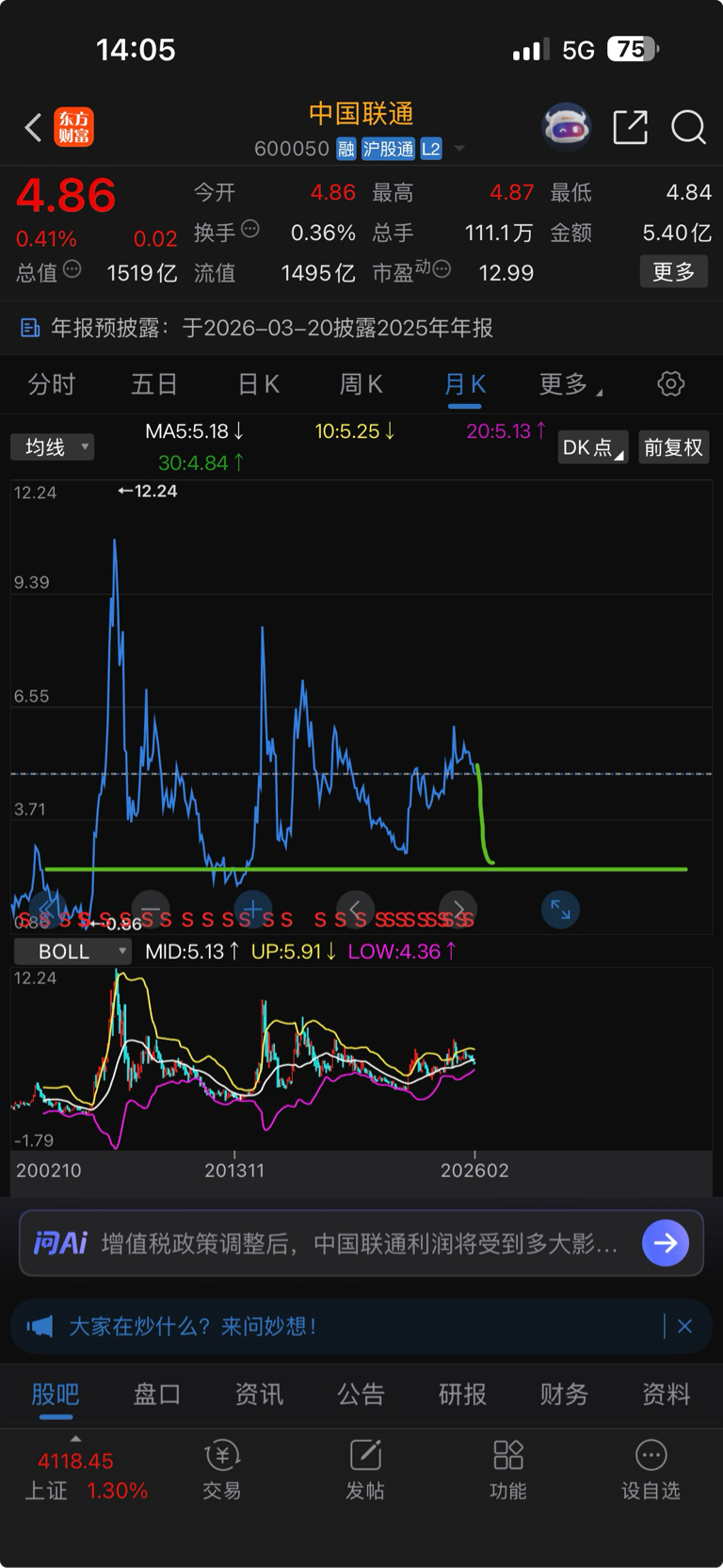
Task: Open the 公告 tab
Action: coord(361,1394)
